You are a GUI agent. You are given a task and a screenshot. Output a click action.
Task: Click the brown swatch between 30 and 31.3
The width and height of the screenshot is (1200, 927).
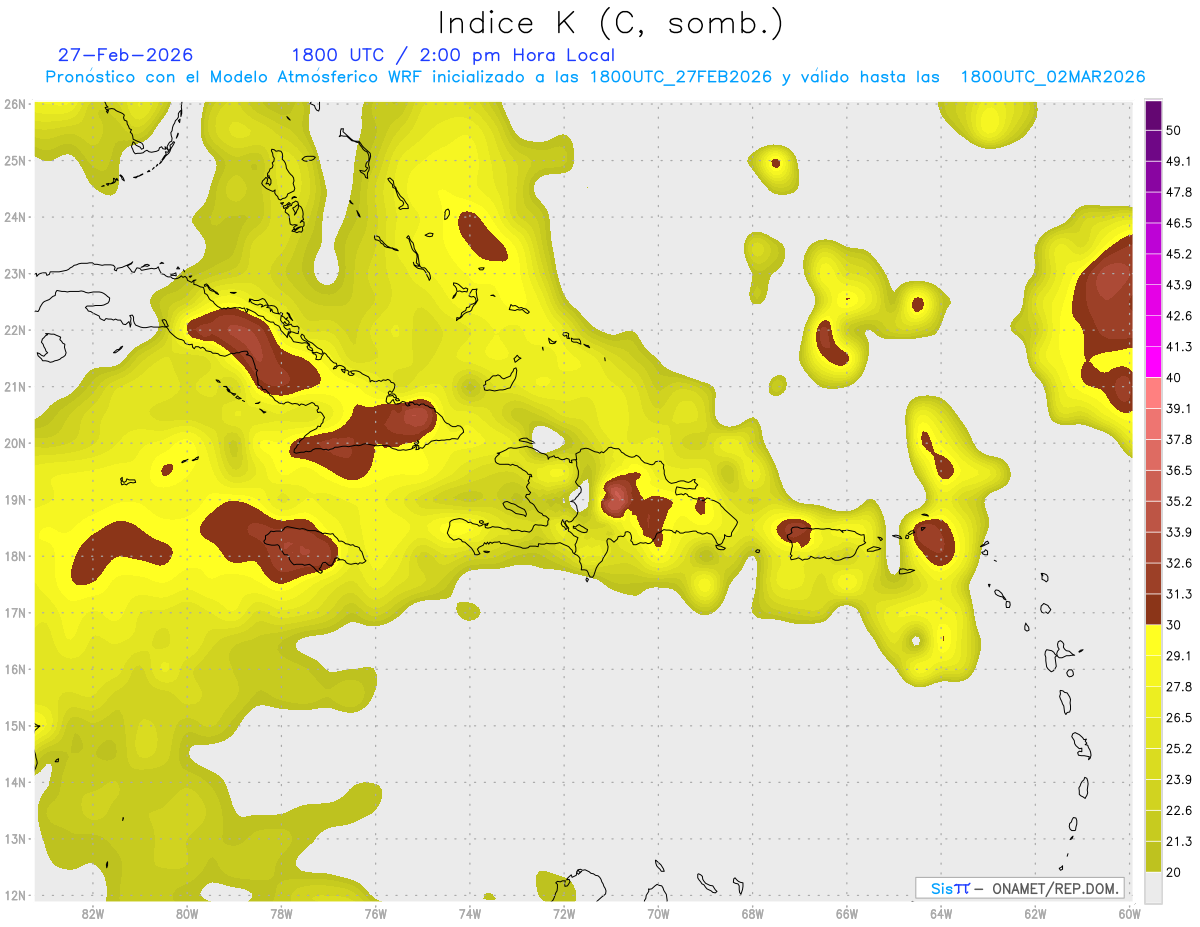[x=1153, y=609]
